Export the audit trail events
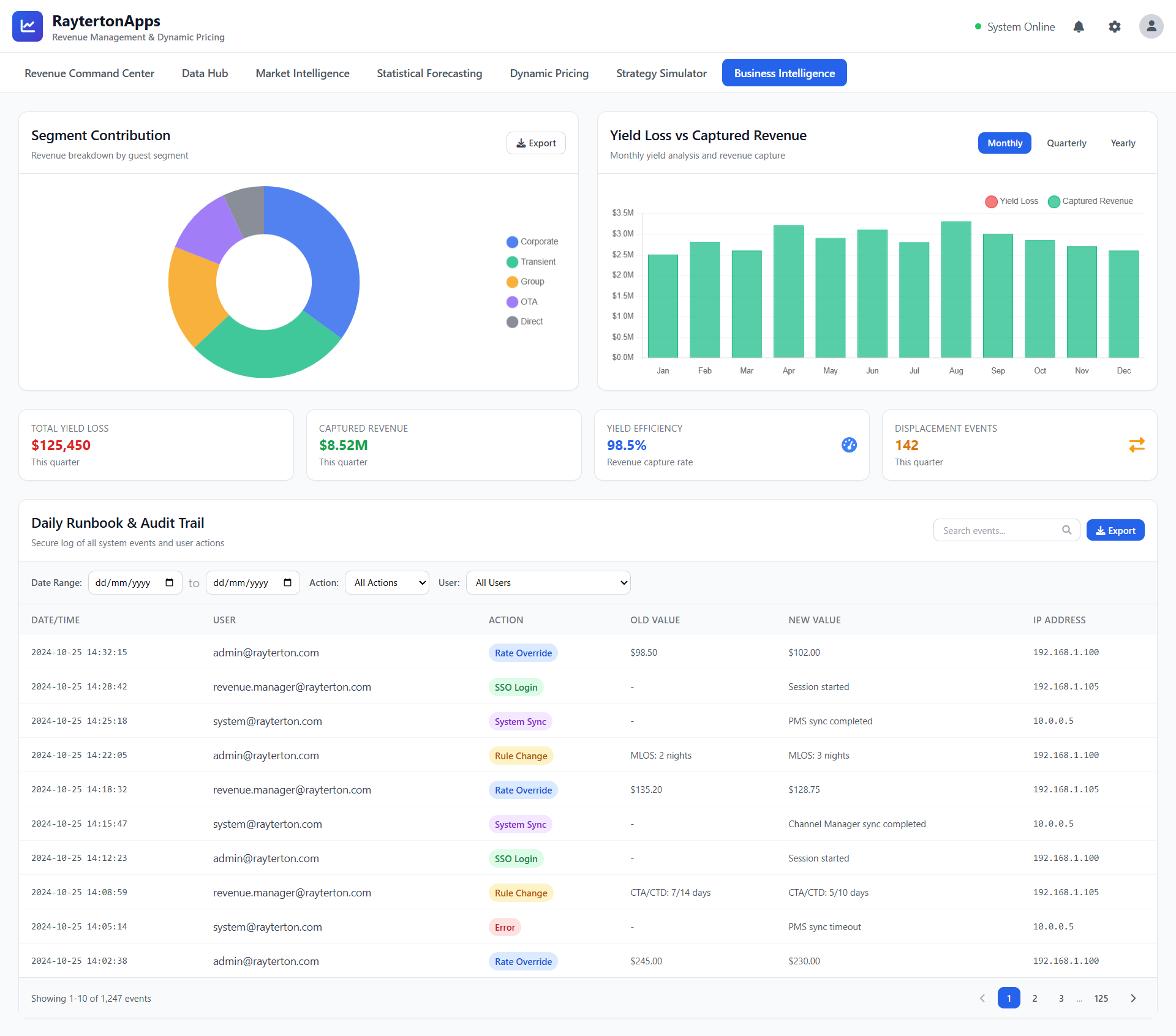The height and width of the screenshot is (1036, 1176). (1115, 530)
